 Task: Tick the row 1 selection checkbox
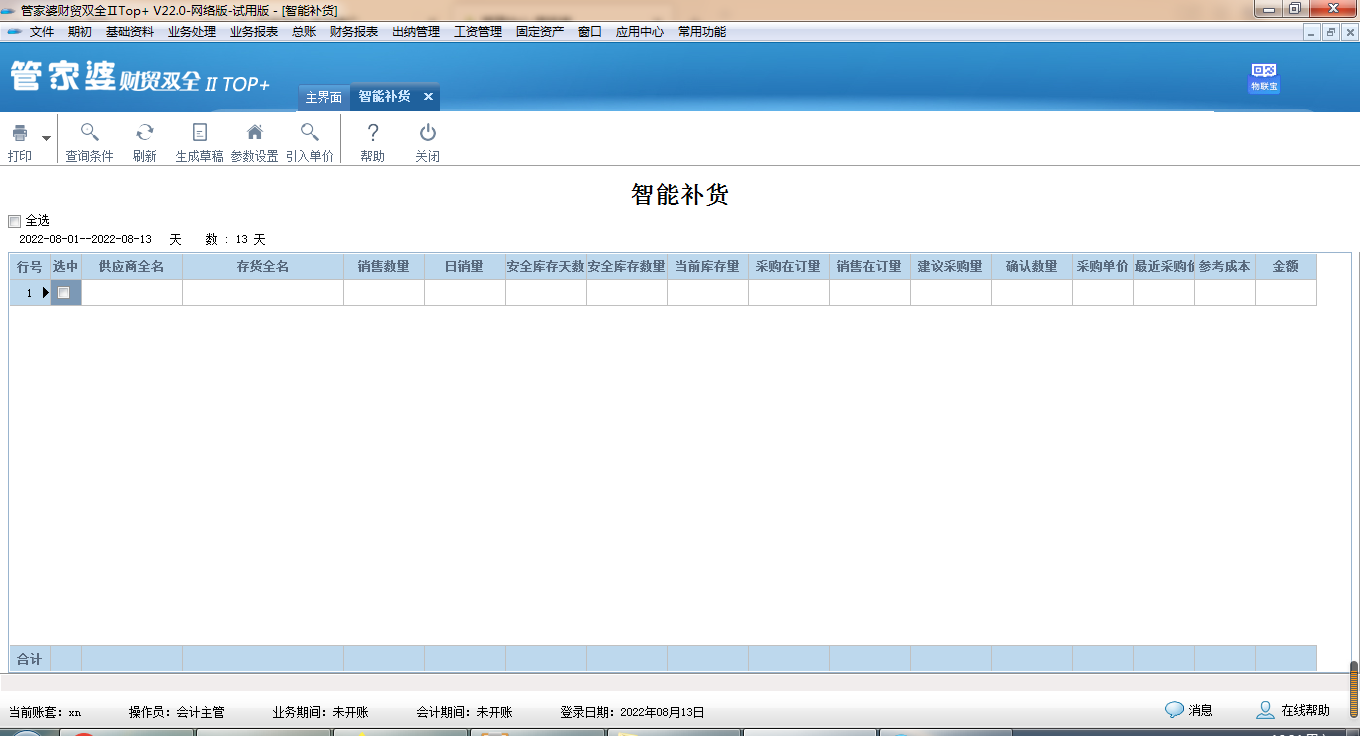coord(64,293)
